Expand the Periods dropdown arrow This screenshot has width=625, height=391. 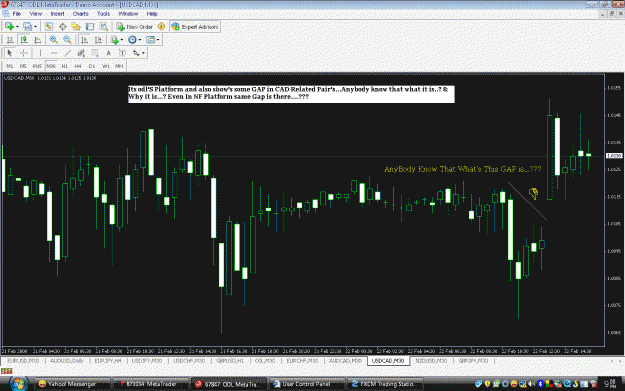click(x=140, y=40)
